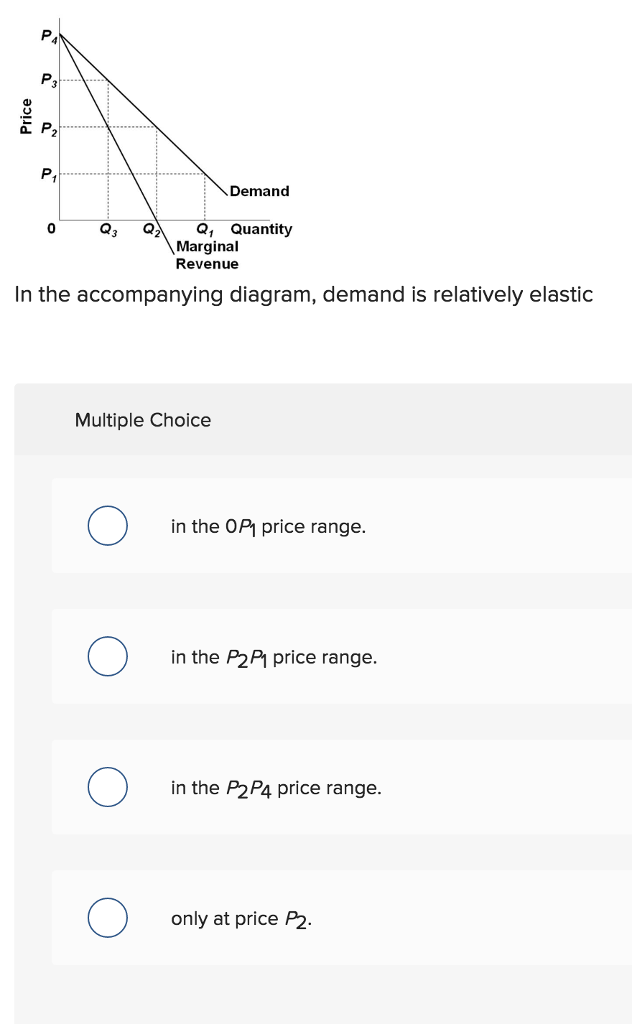632x1024 pixels.
Task: Click the "Multiple Choice" heading
Action: click(x=144, y=420)
